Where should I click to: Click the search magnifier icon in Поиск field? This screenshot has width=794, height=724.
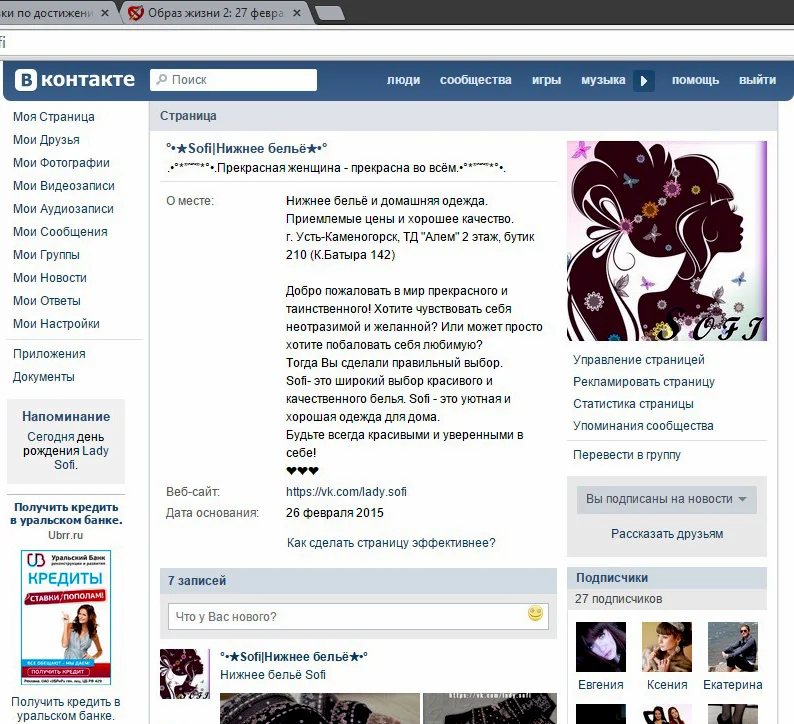pos(162,79)
